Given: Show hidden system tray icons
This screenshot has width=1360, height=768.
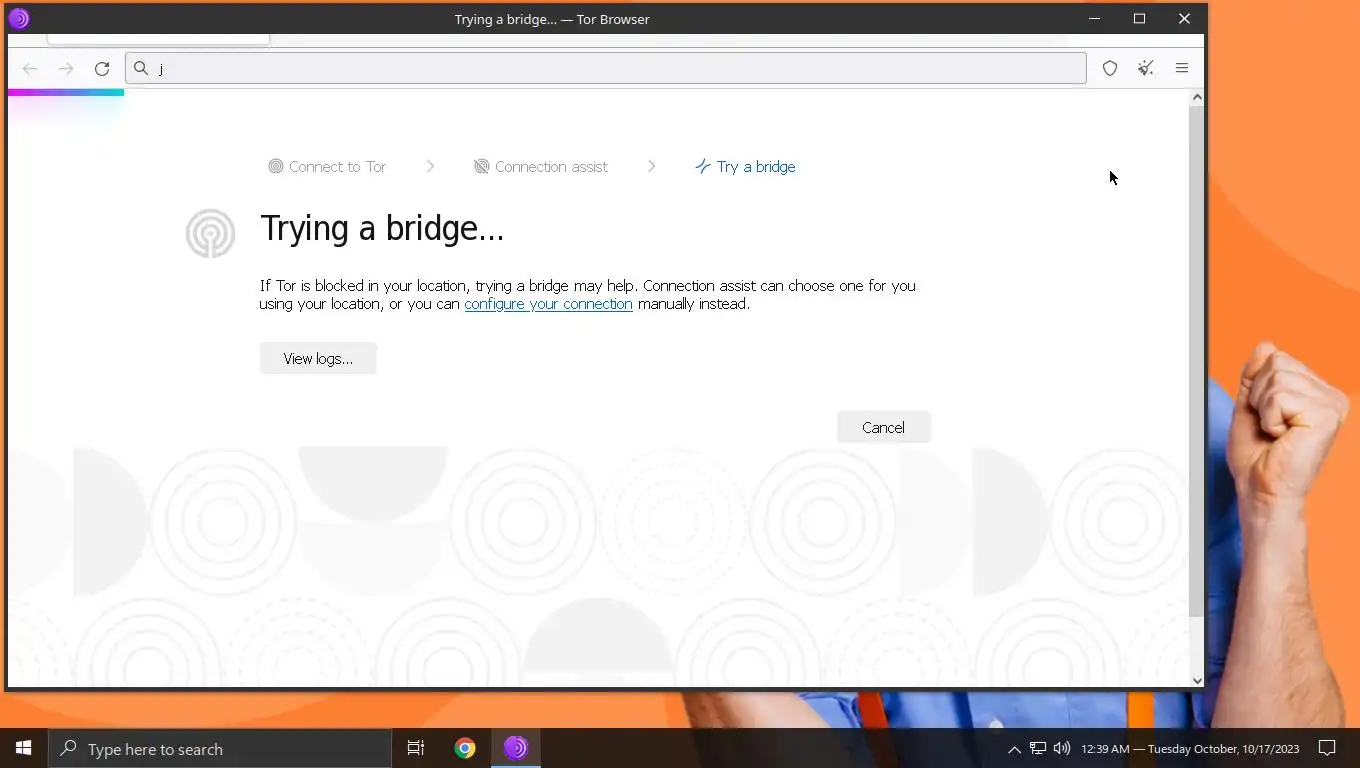Looking at the screenshot, I should pos(1014,749).
